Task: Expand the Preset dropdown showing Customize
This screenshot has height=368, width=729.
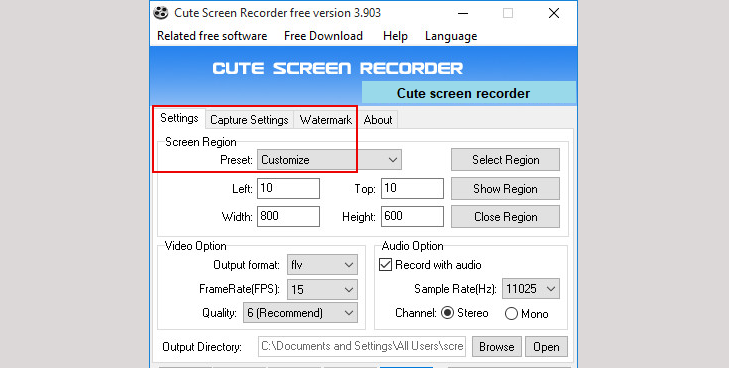Action: tap(329, 160)
